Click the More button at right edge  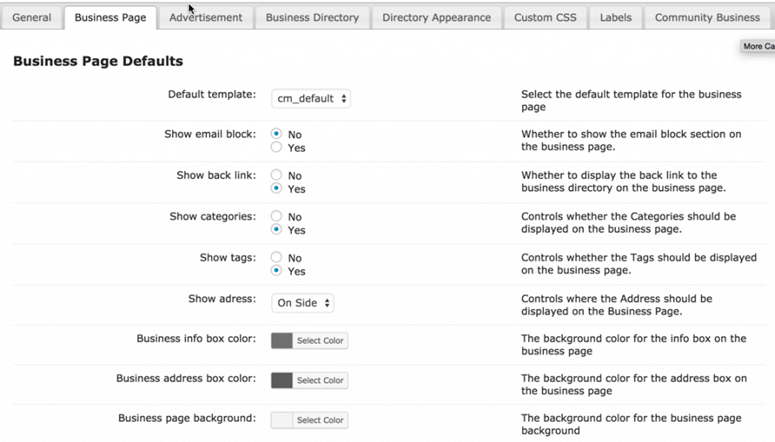click(757, 46)
